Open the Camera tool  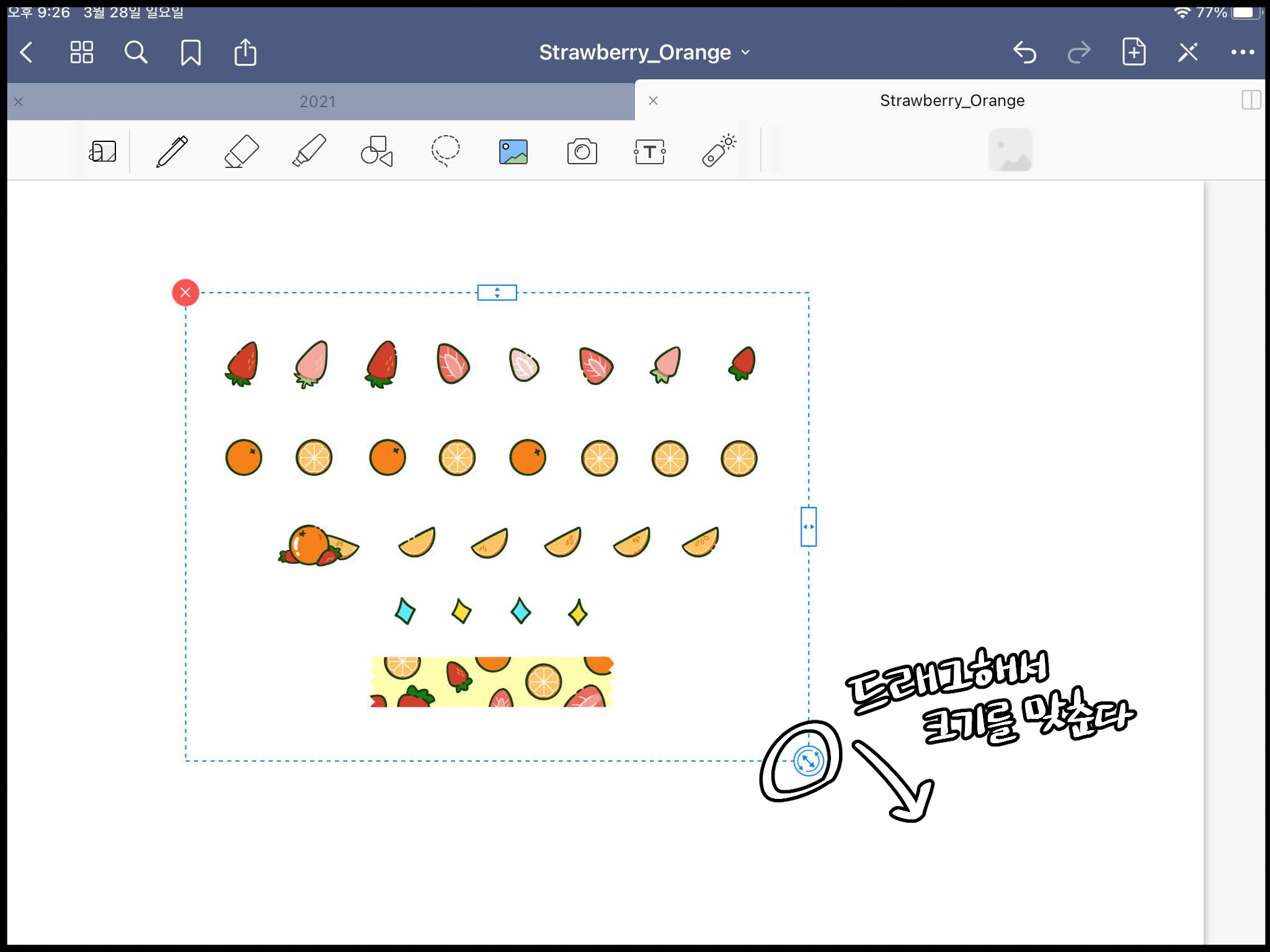tap(582, 151)
